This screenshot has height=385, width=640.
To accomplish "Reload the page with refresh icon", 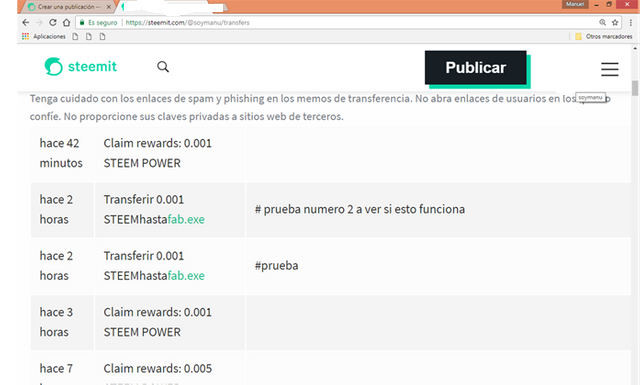I will click(53, 22).
